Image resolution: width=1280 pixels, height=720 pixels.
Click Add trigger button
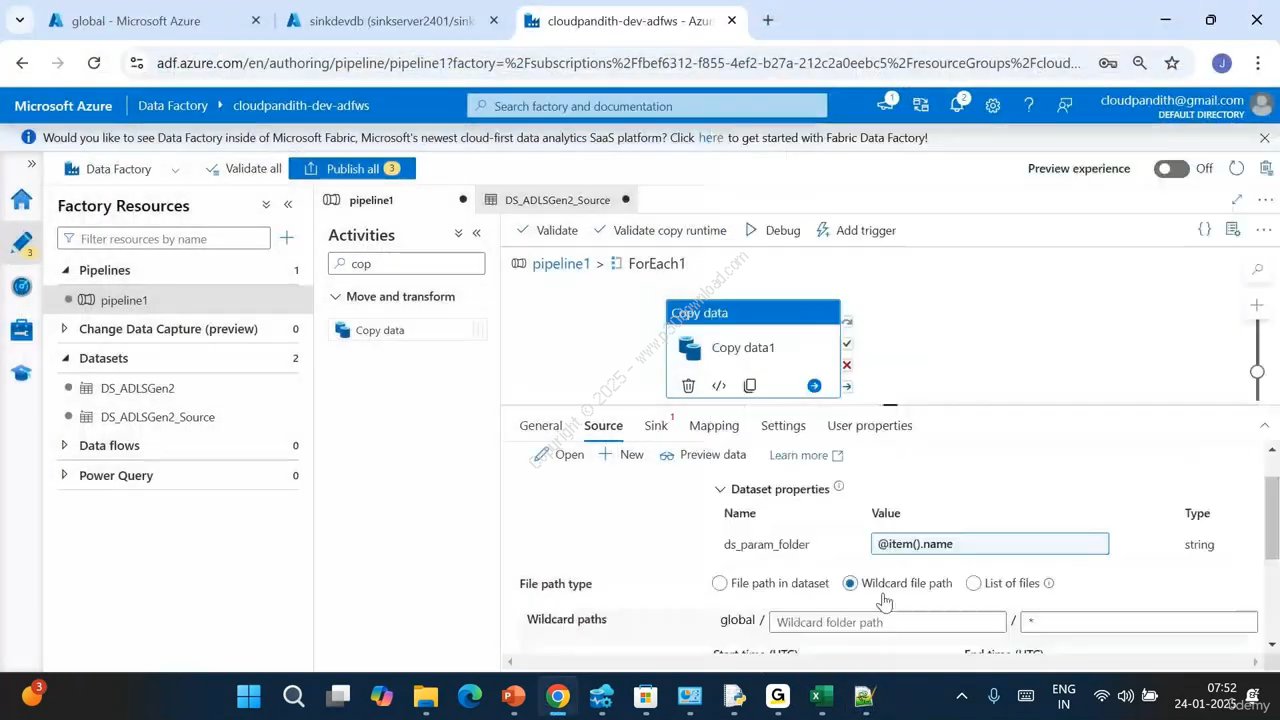[856, 230]
